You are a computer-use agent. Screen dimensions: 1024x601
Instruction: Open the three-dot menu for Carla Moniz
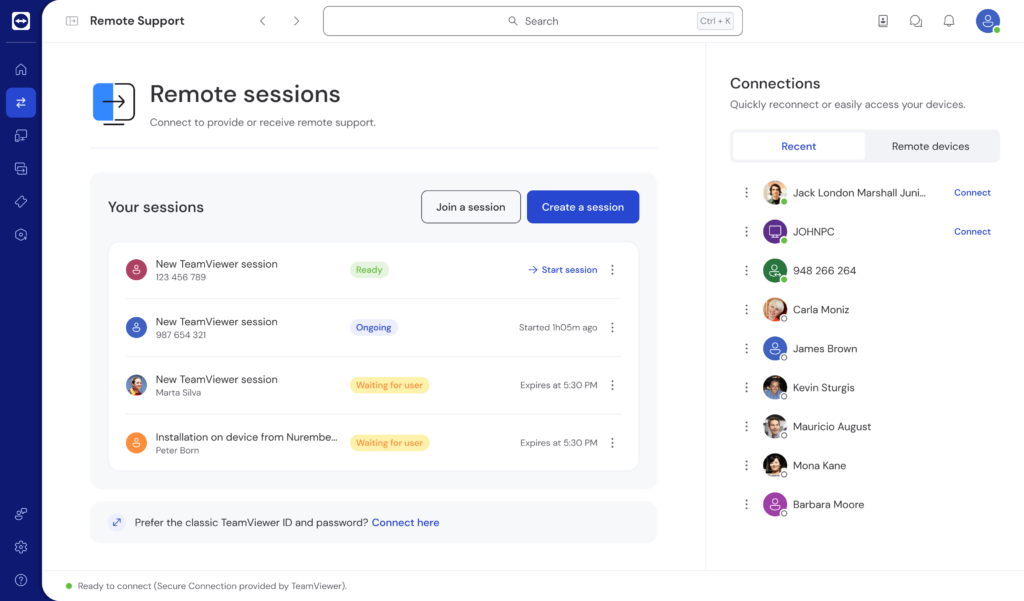[x=746, y=309]
